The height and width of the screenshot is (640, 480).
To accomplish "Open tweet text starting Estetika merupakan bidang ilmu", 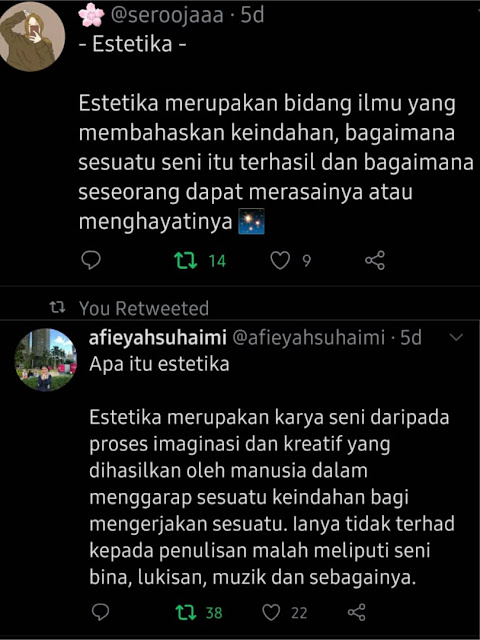I will coord(276,163).
